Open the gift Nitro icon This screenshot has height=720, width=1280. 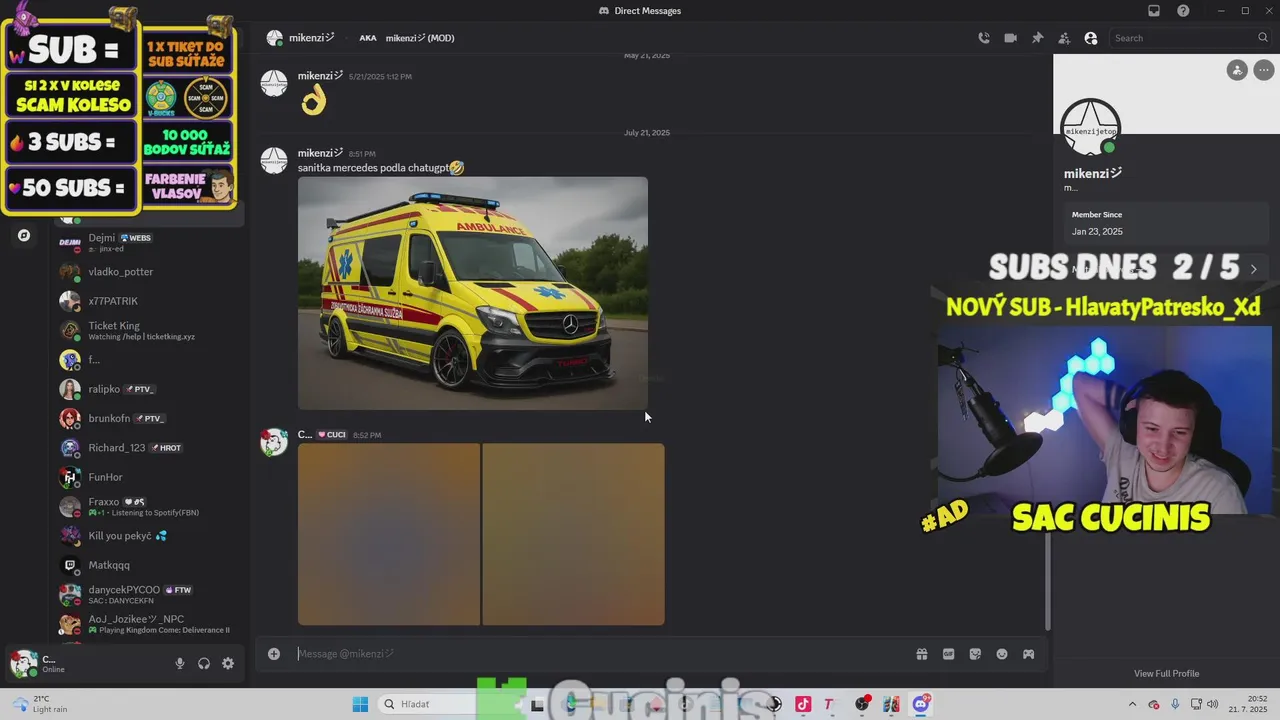(x=922, y=654)
